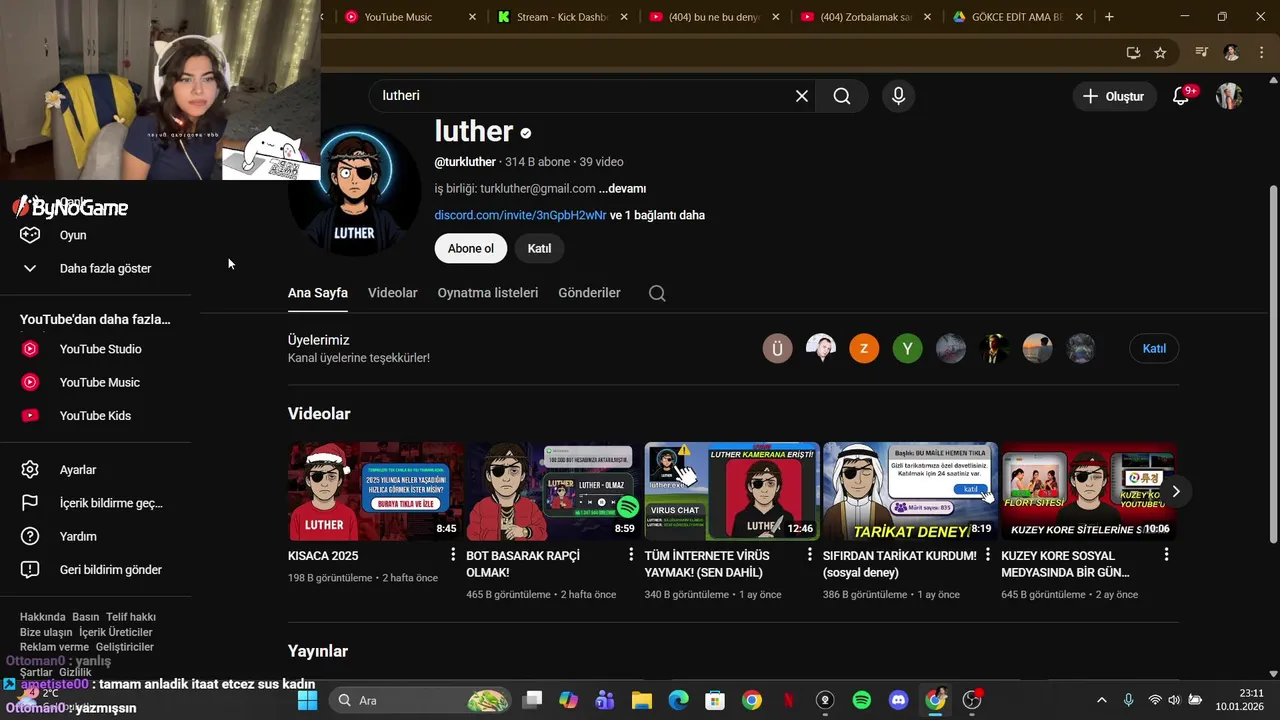Click the magnifier search button
This screenshot has width=1280, height=720.
842,96
